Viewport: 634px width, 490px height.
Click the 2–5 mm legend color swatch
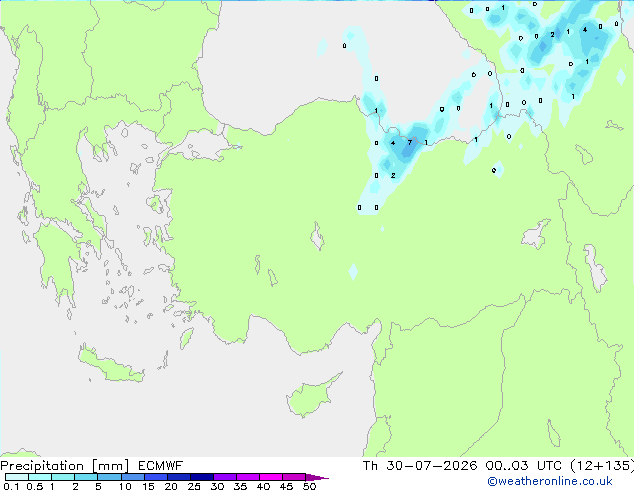click(86, 477)
